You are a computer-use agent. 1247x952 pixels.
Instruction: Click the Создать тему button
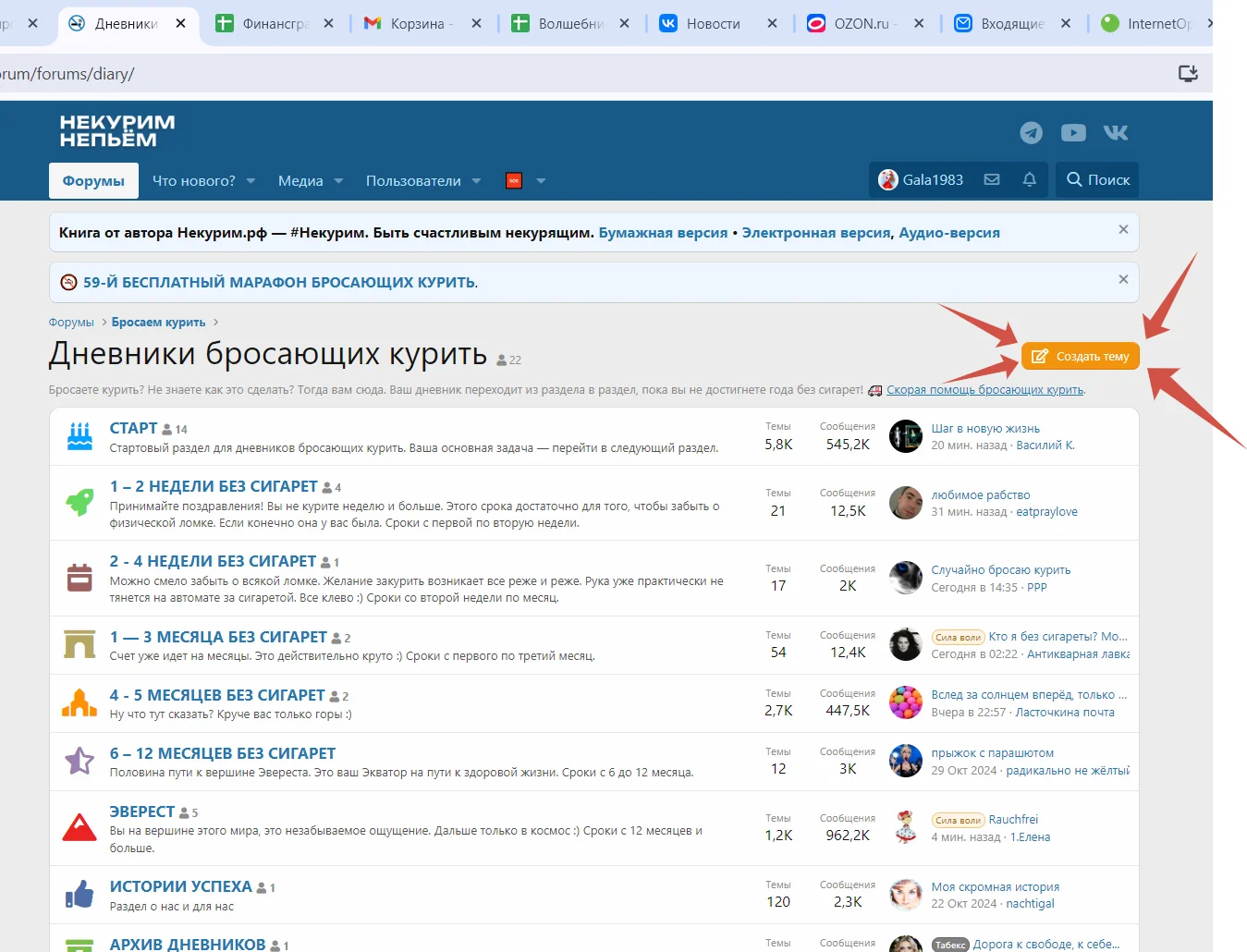click(x=1081, y=356)
